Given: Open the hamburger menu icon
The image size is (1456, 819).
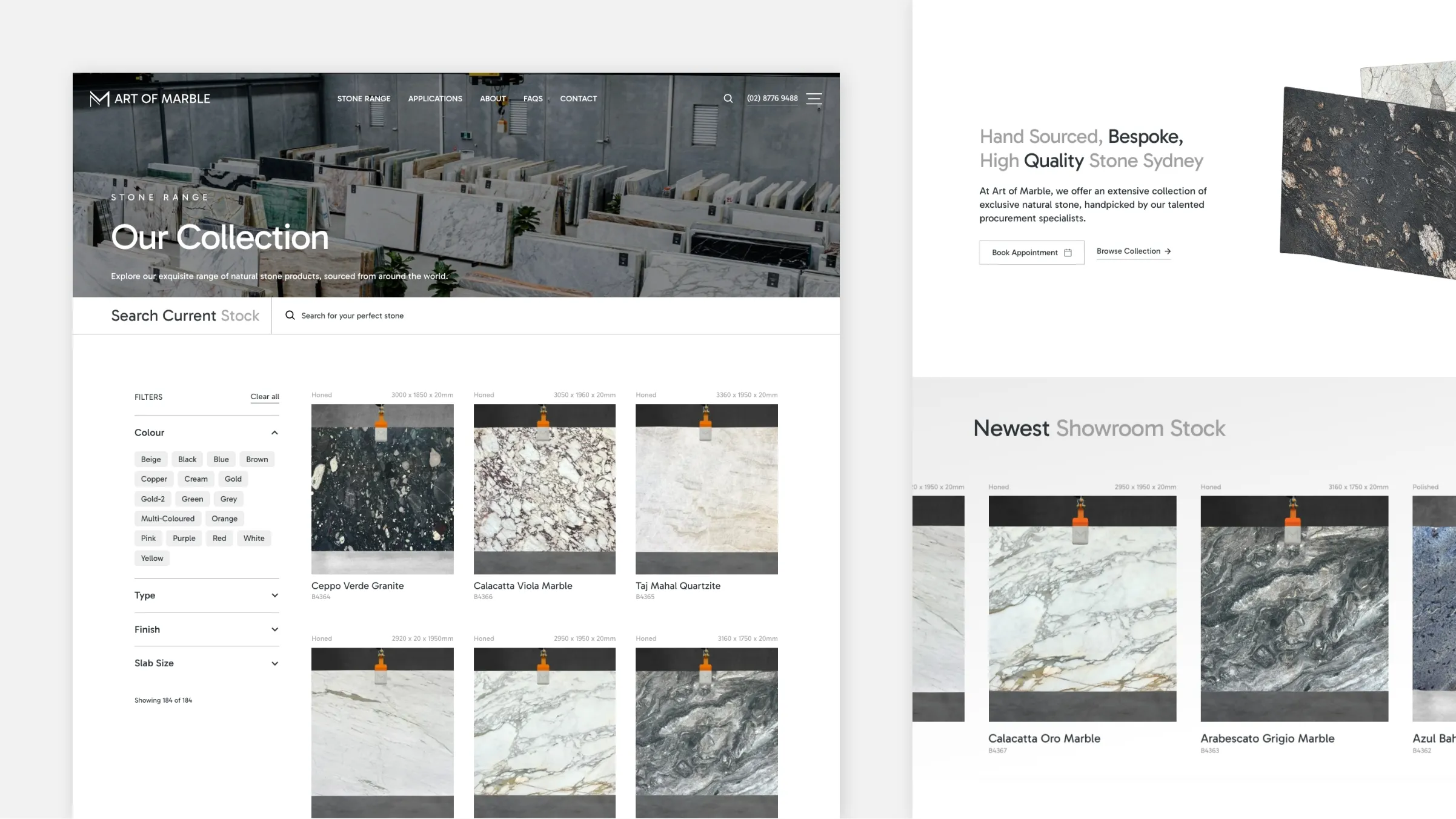Looking at the screenshot, I should [814, 98].
